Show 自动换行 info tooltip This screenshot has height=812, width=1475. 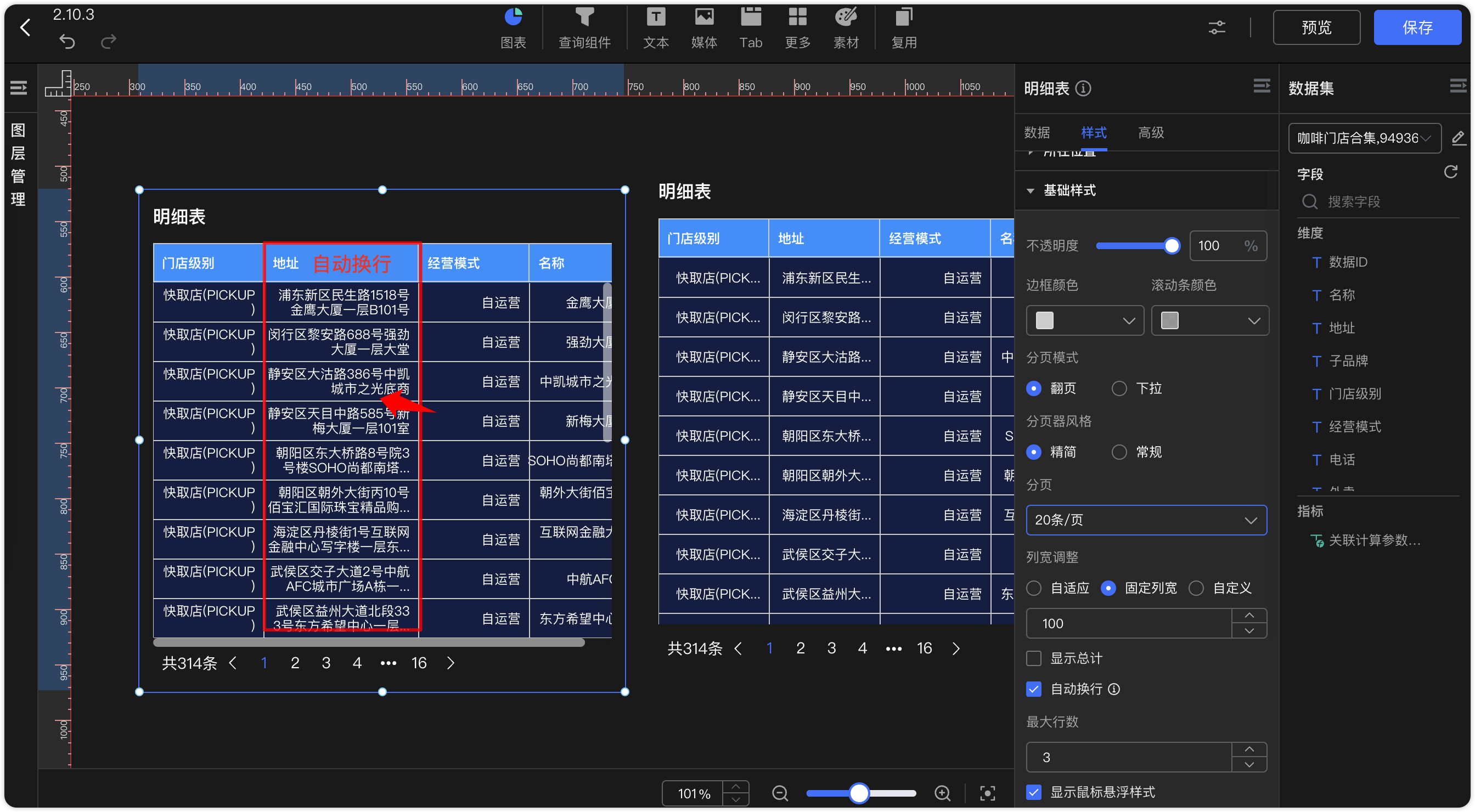(x=1114, y=689)
